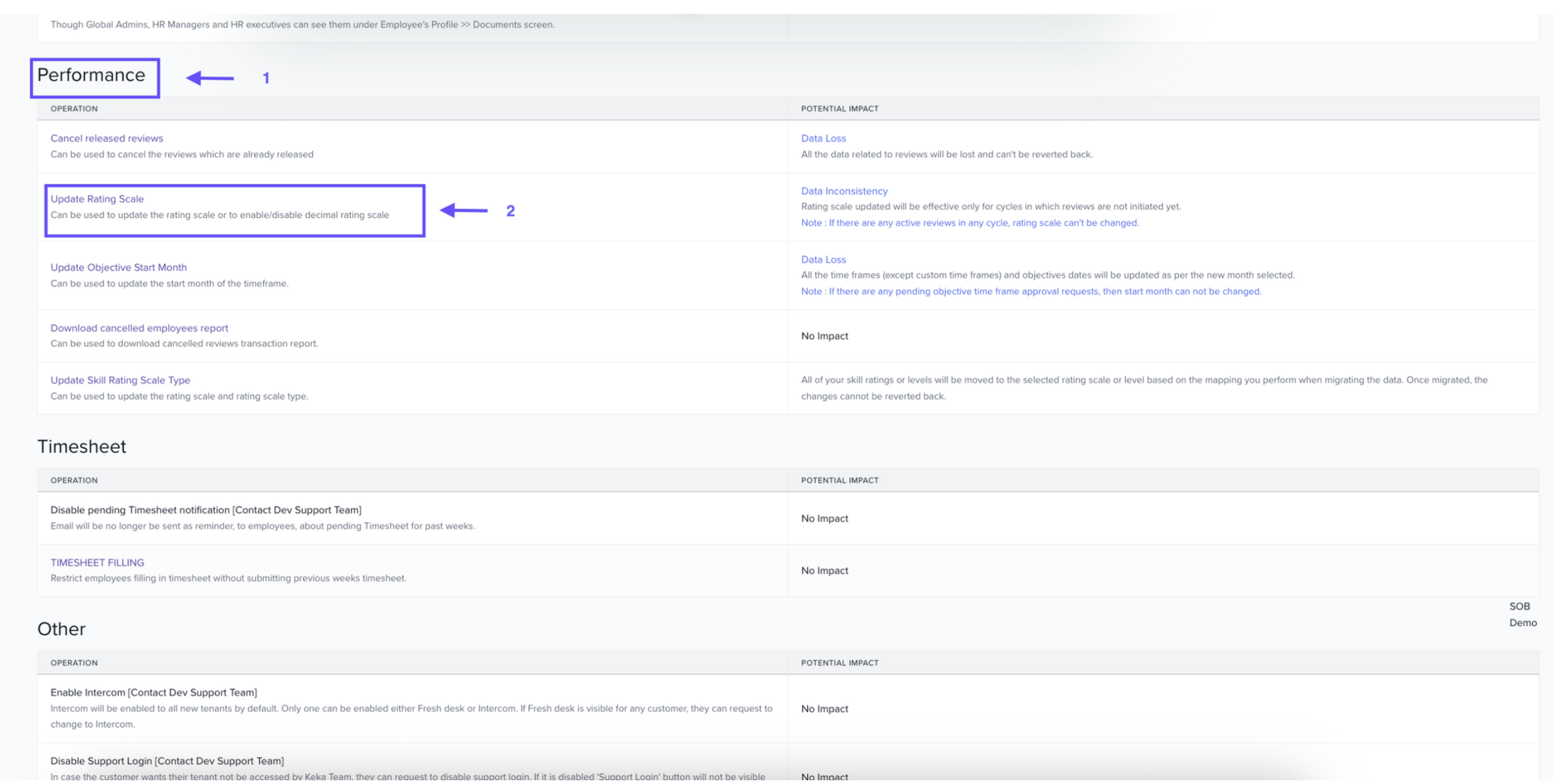
Task: Click the Enable Intercom operation title
Action: (x=154, y=692)
